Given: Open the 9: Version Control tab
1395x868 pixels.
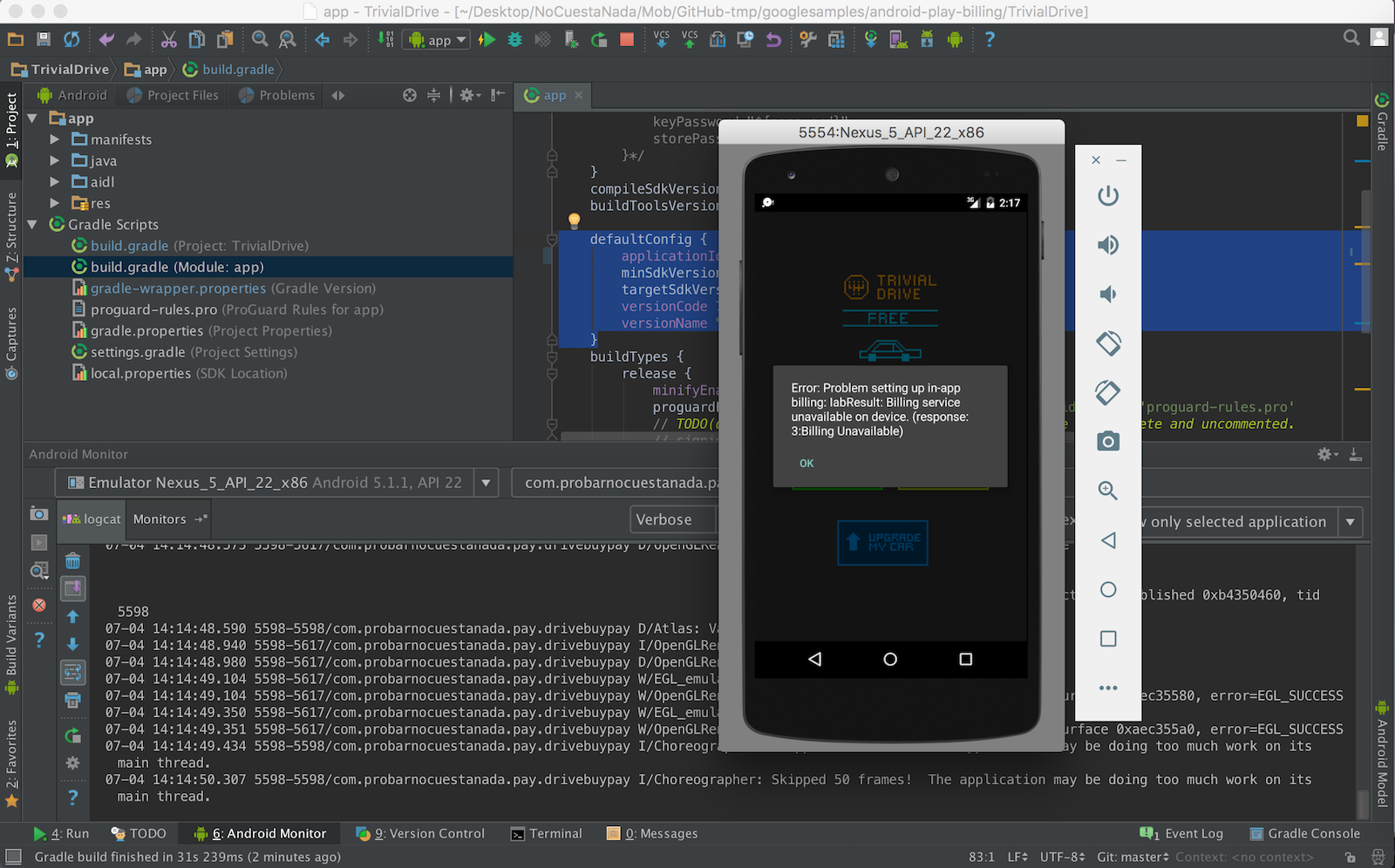Looking at the screenshot, I should [420, 833].
